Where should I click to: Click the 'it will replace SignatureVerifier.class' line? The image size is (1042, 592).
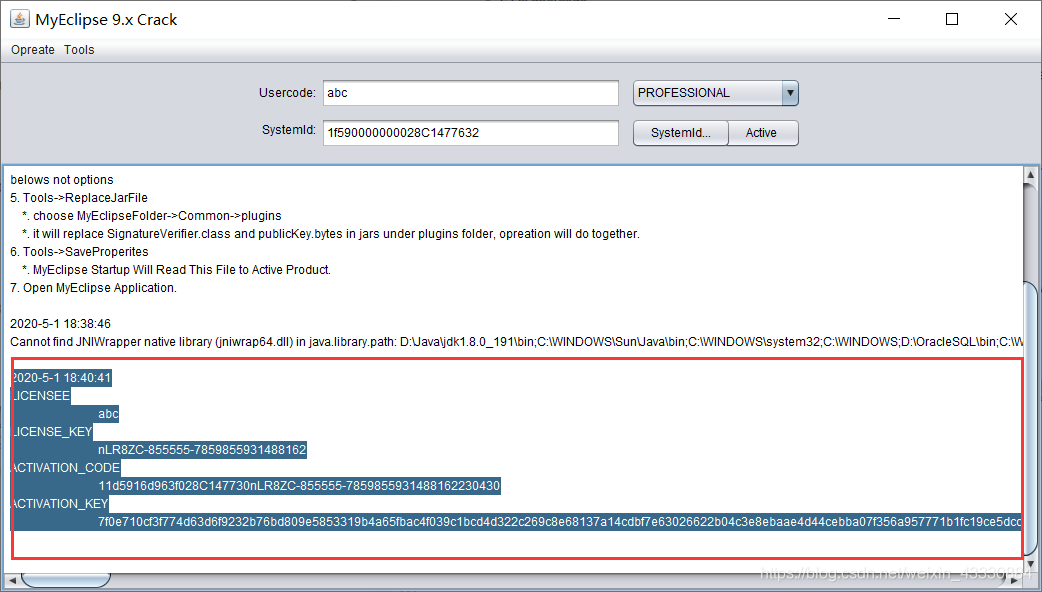pos(331,234)
